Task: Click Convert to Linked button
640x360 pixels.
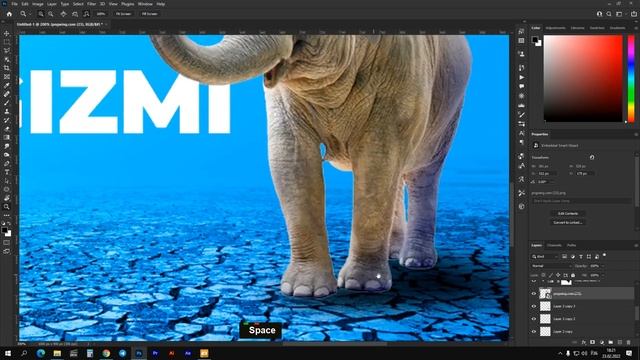Action: coord(568,222)
